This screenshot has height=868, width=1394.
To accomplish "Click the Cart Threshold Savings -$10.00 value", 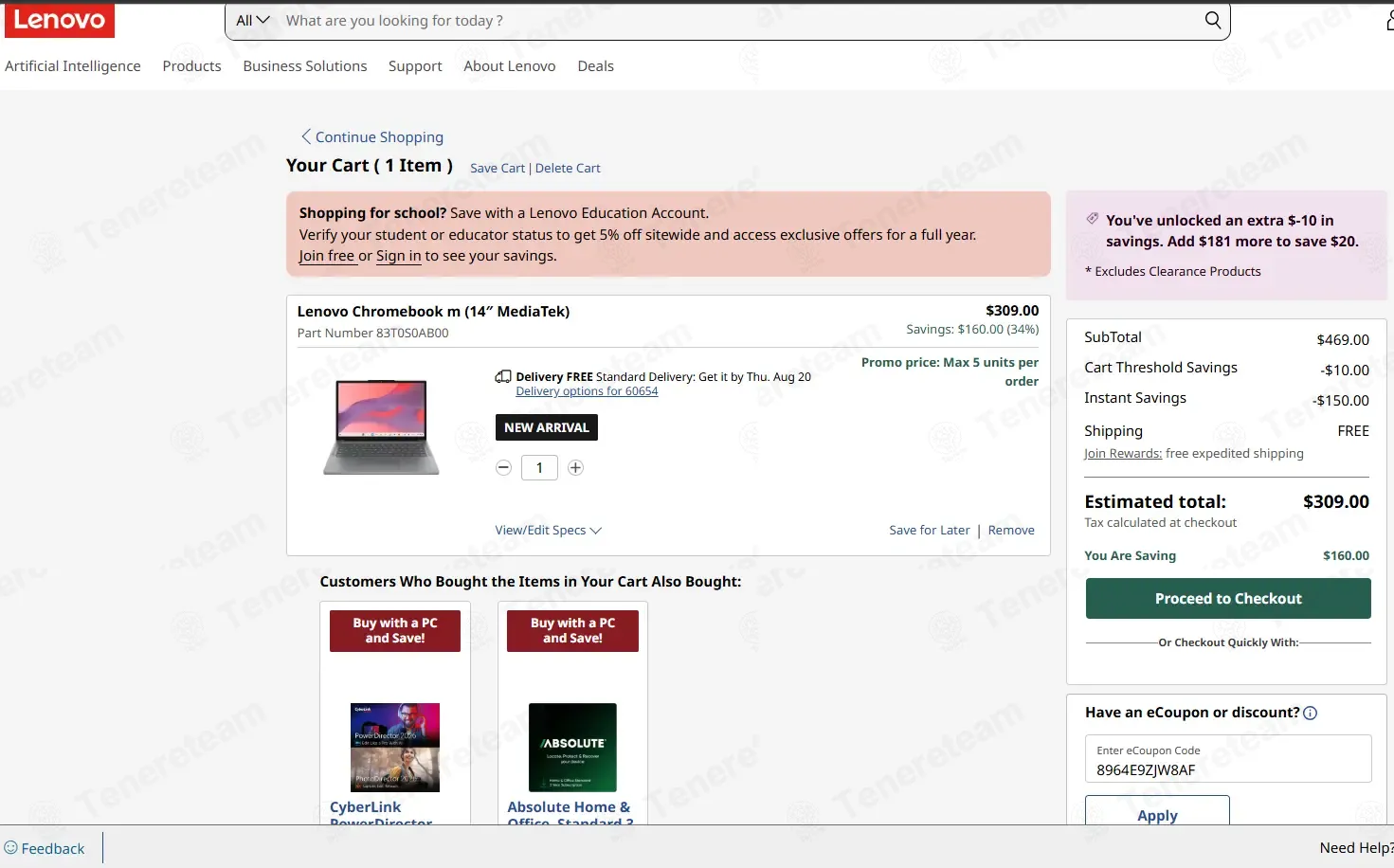I will tap(1345, 370).
